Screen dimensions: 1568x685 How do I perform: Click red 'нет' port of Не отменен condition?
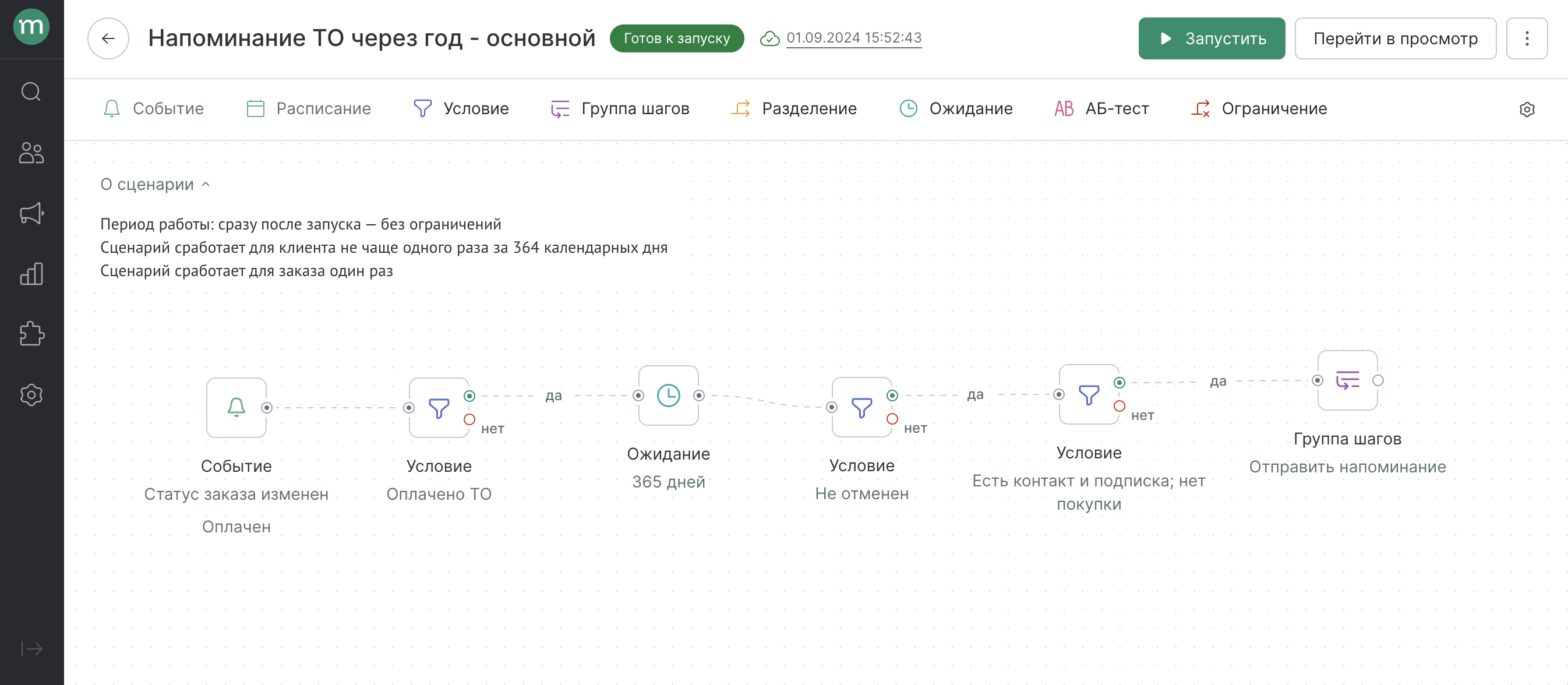click(x=892, y=419)
